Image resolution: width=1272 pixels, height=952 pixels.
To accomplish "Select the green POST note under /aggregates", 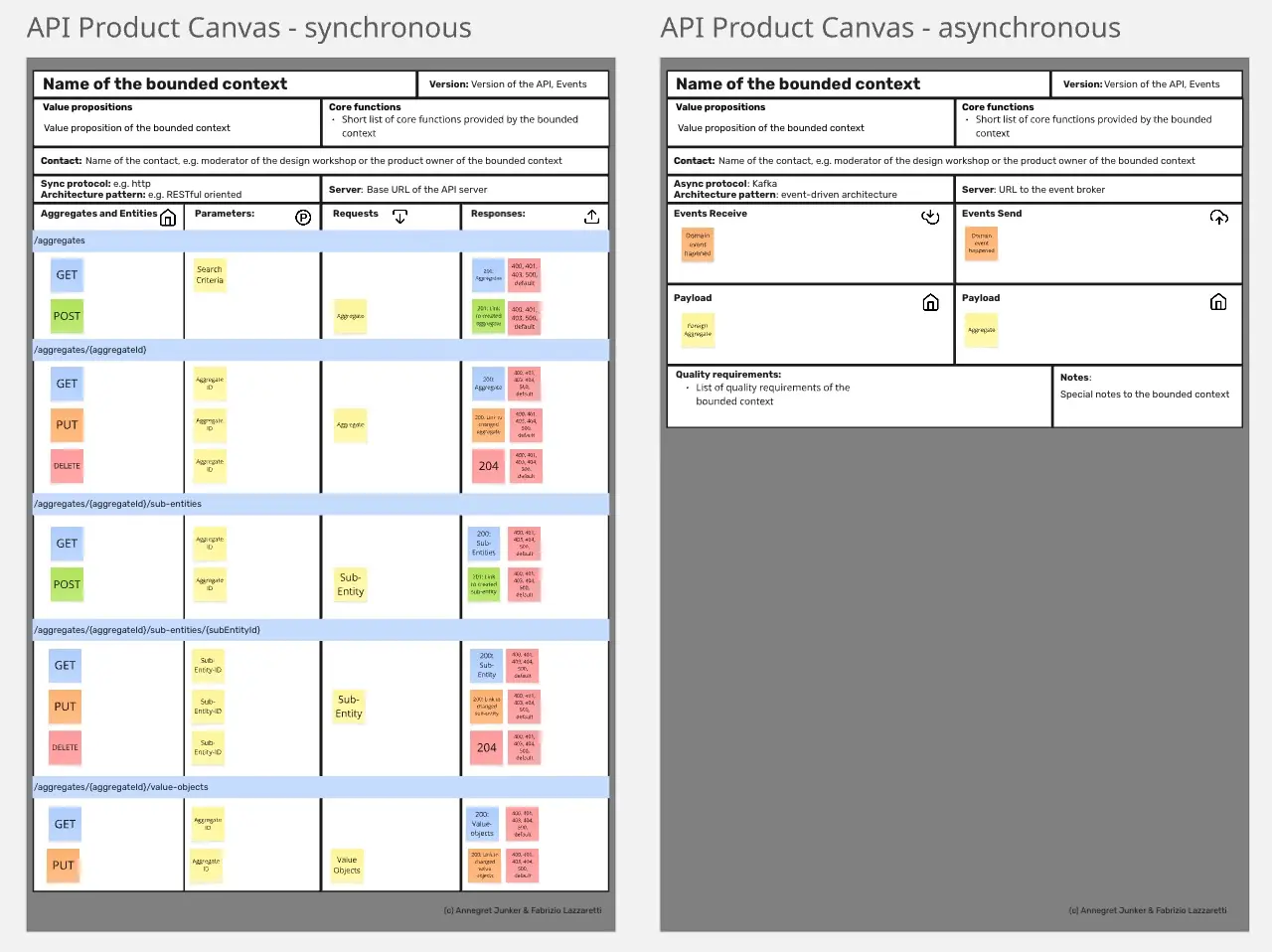I will tap(67, 316).
